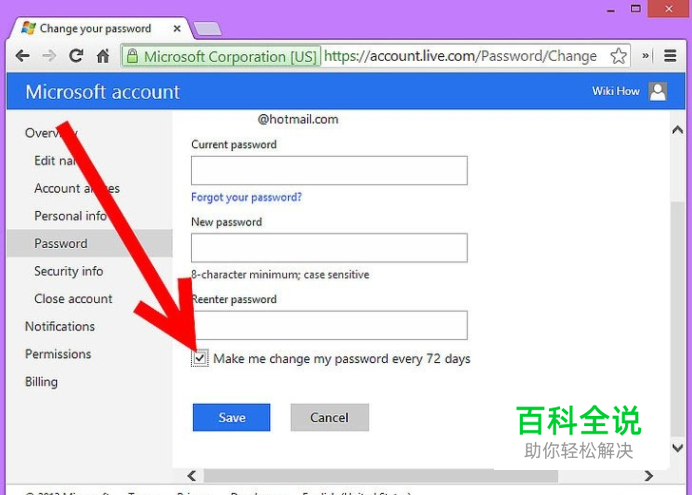692x495 pixels.
Task: Open Security info in sidebar
Action: [68, 271]
